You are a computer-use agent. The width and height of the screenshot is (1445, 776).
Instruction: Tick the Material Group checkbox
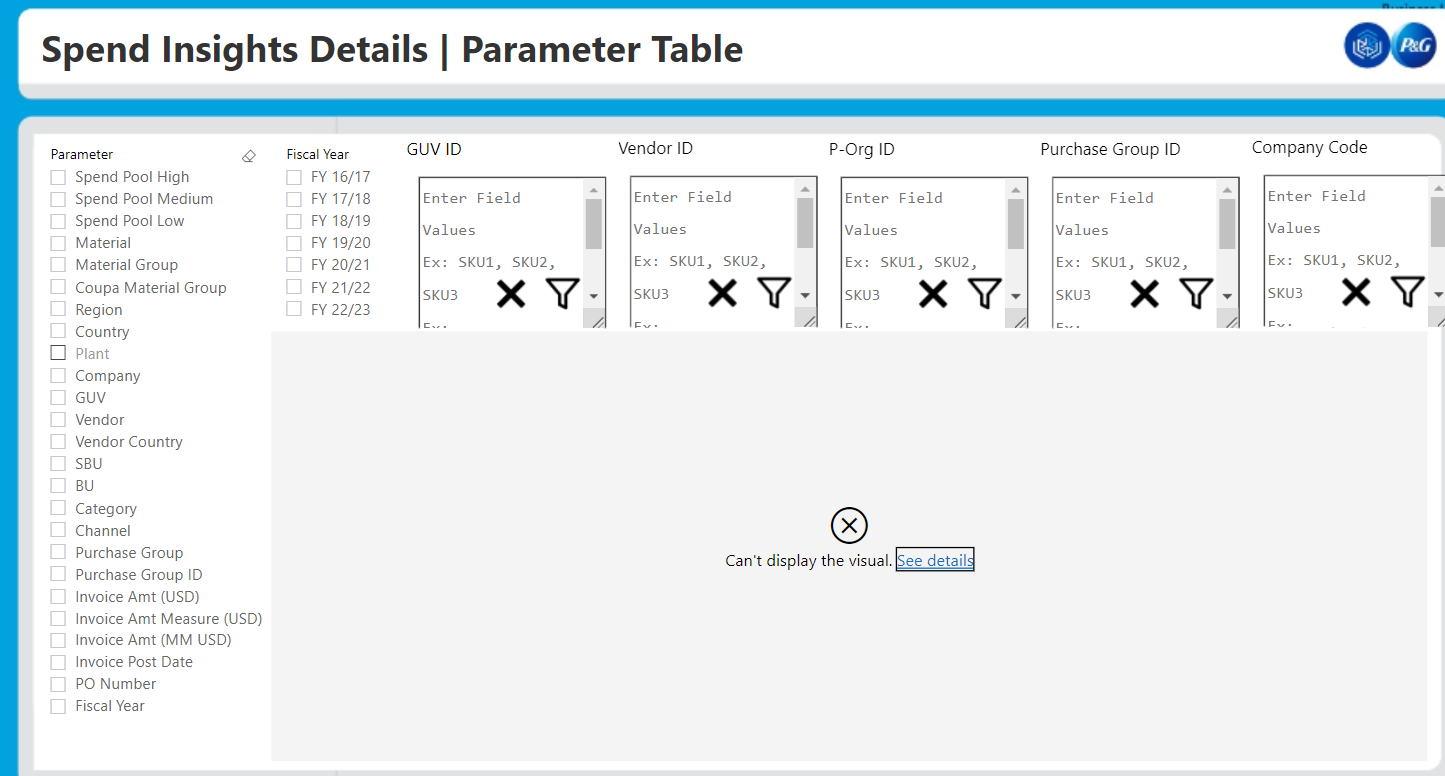click(58, 265)
